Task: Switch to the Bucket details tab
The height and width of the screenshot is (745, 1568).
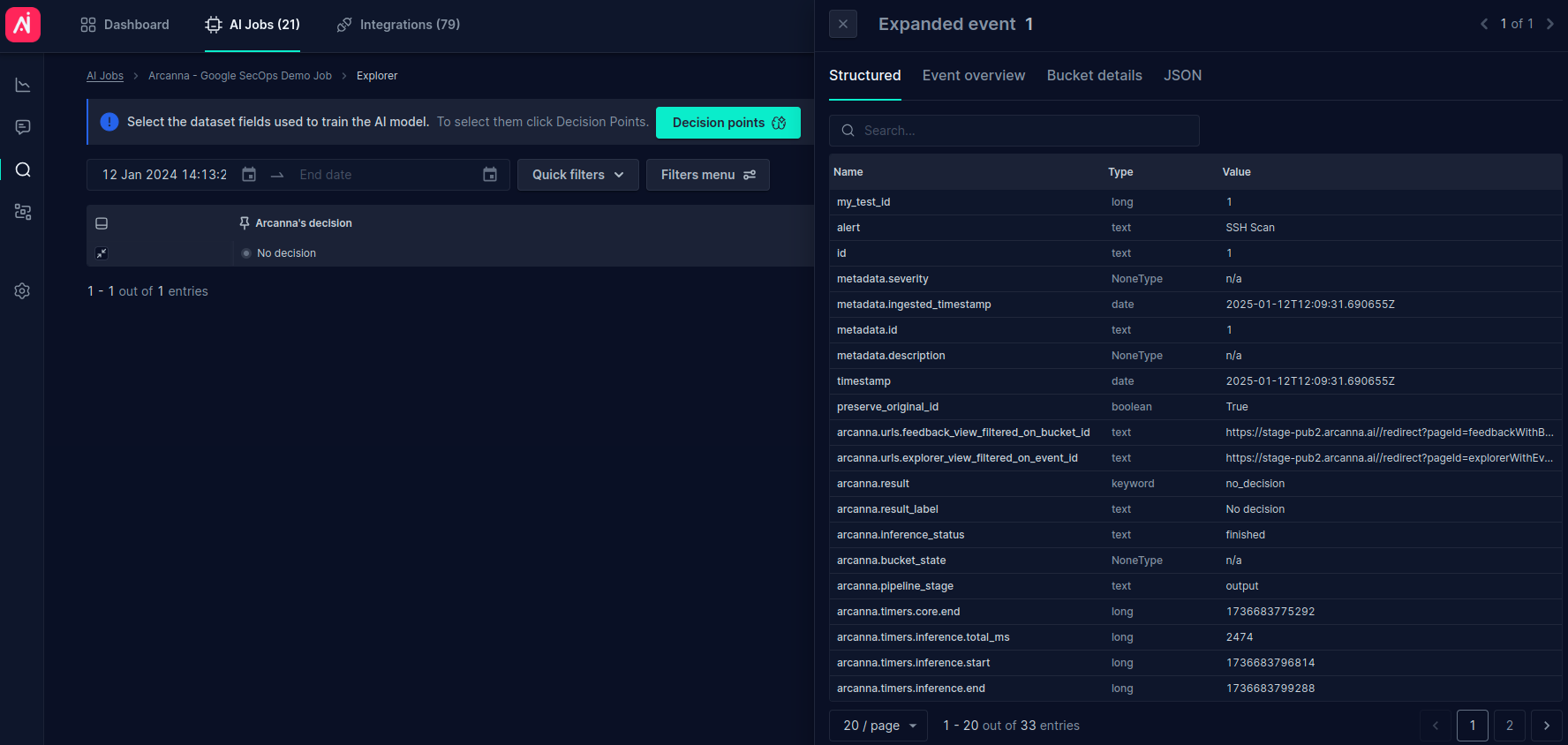Action: coord(1095,76)
